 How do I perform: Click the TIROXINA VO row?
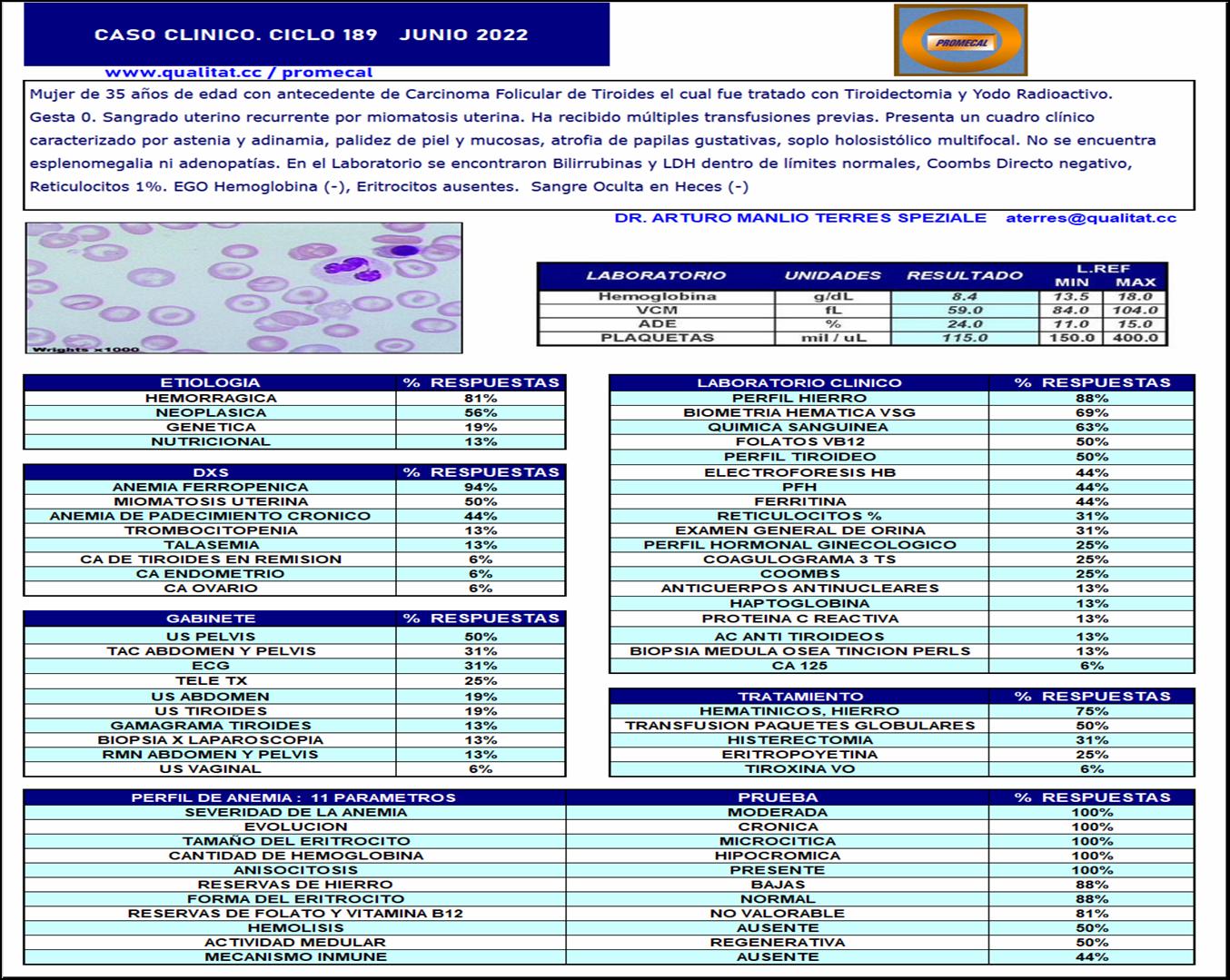tap(902, 769)
